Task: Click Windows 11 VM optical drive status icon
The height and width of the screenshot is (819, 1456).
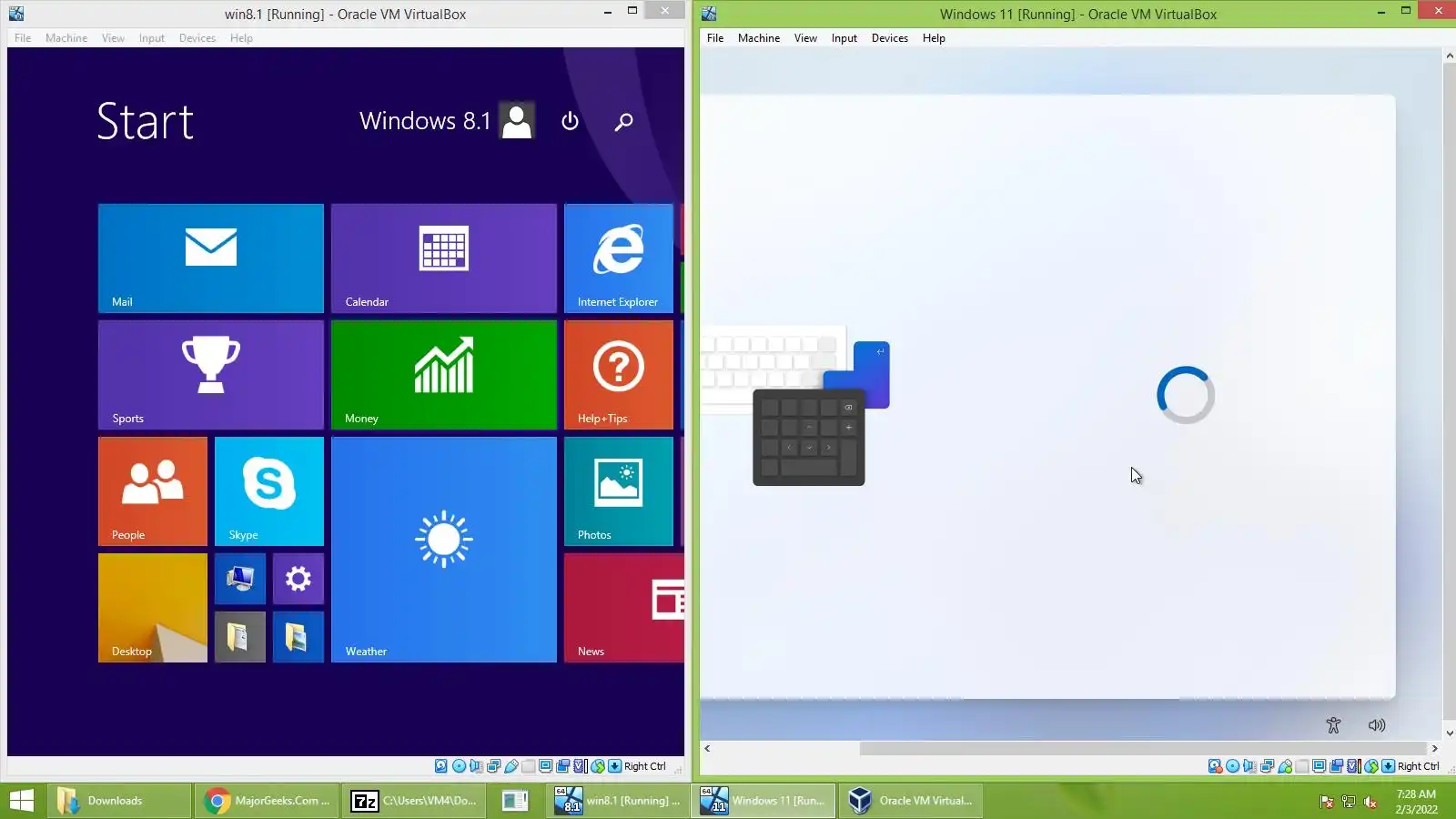Action: pos(1232,766)
